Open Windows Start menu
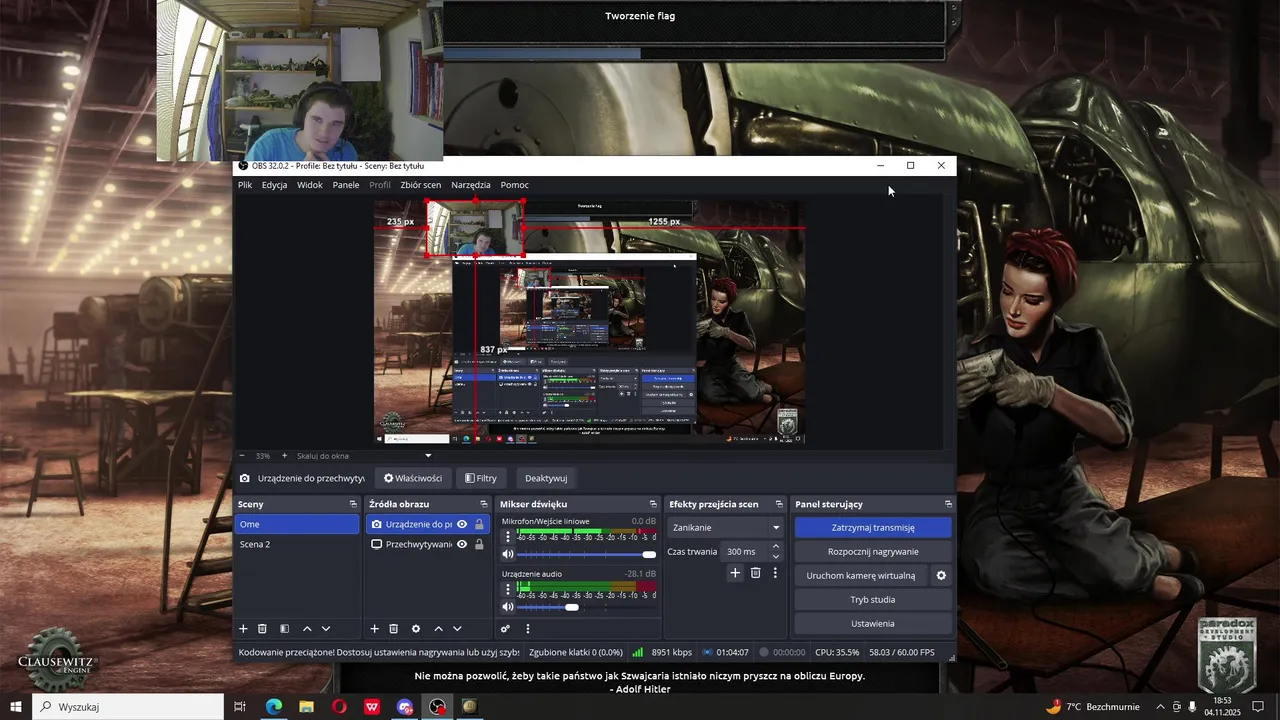This screenshot has height=720, width=1280. click(16, 707)
